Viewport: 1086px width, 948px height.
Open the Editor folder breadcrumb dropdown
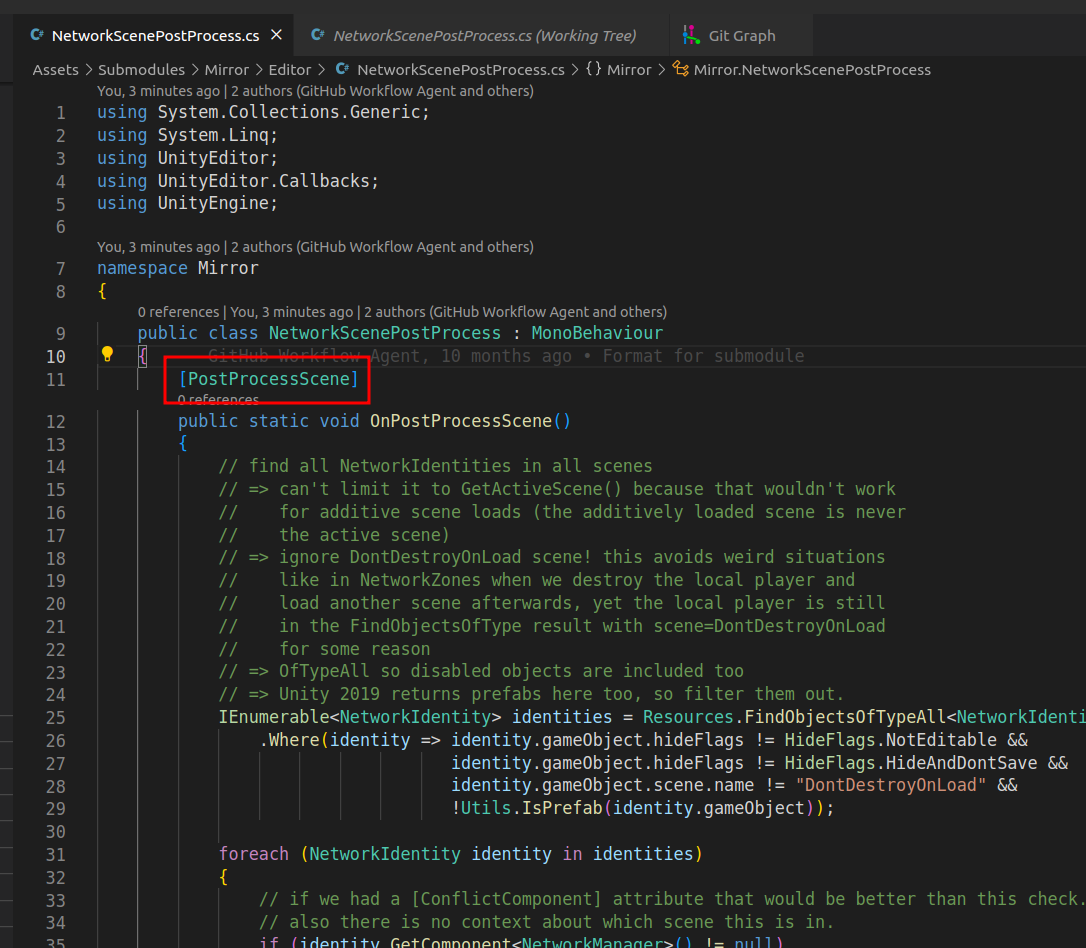coord(290,70)
